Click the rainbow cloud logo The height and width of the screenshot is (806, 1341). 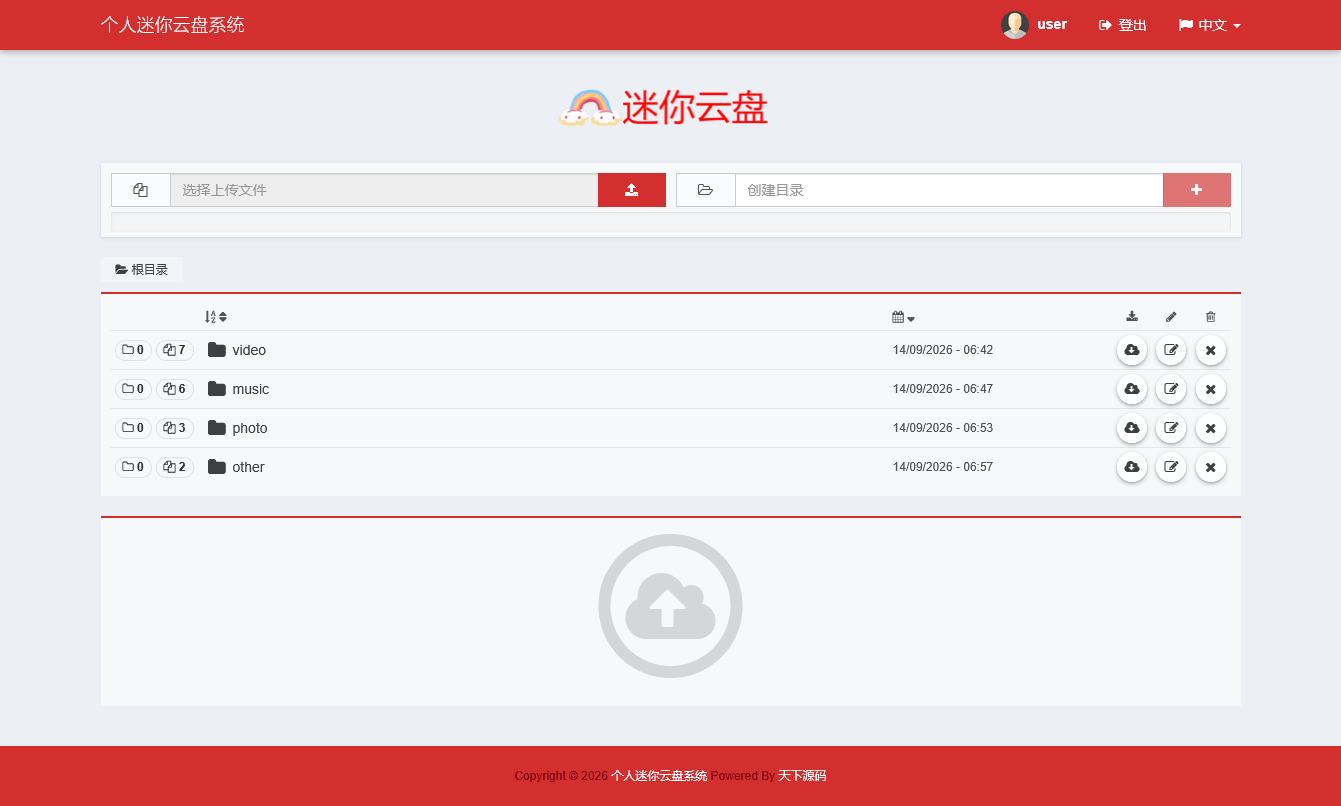pos(587,108)
